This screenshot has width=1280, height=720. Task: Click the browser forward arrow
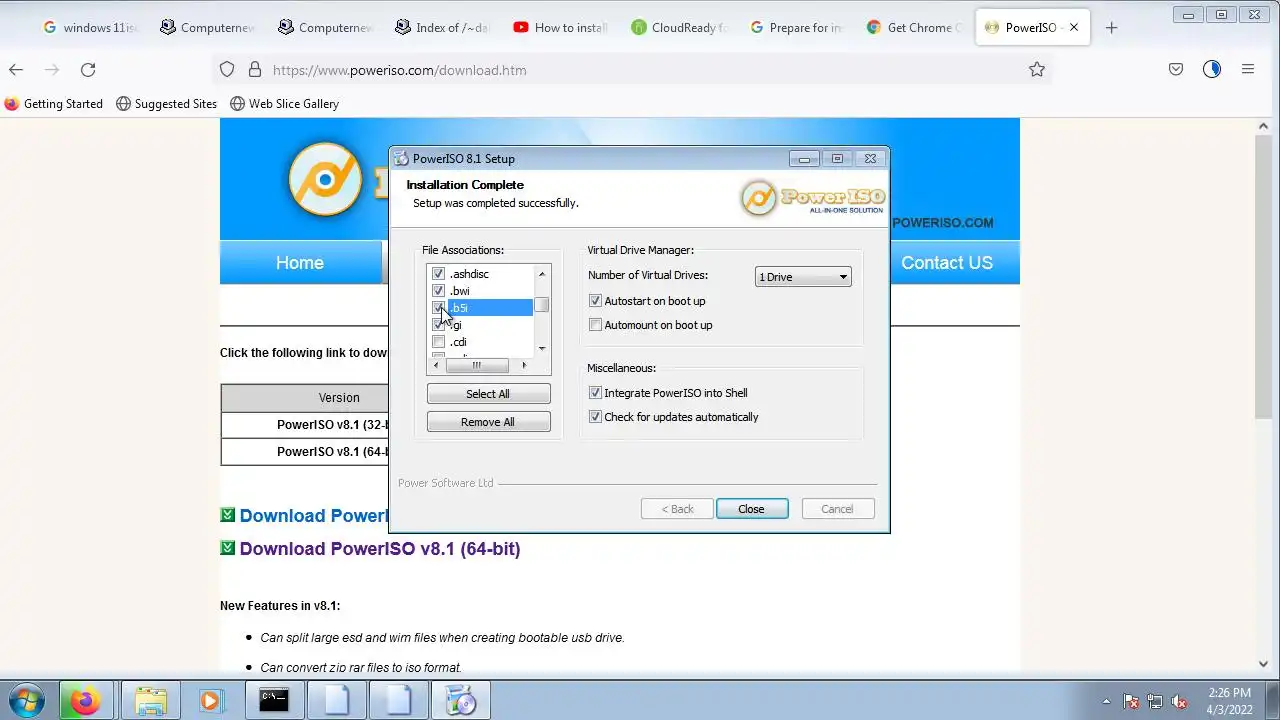click(x=52, y=69)
